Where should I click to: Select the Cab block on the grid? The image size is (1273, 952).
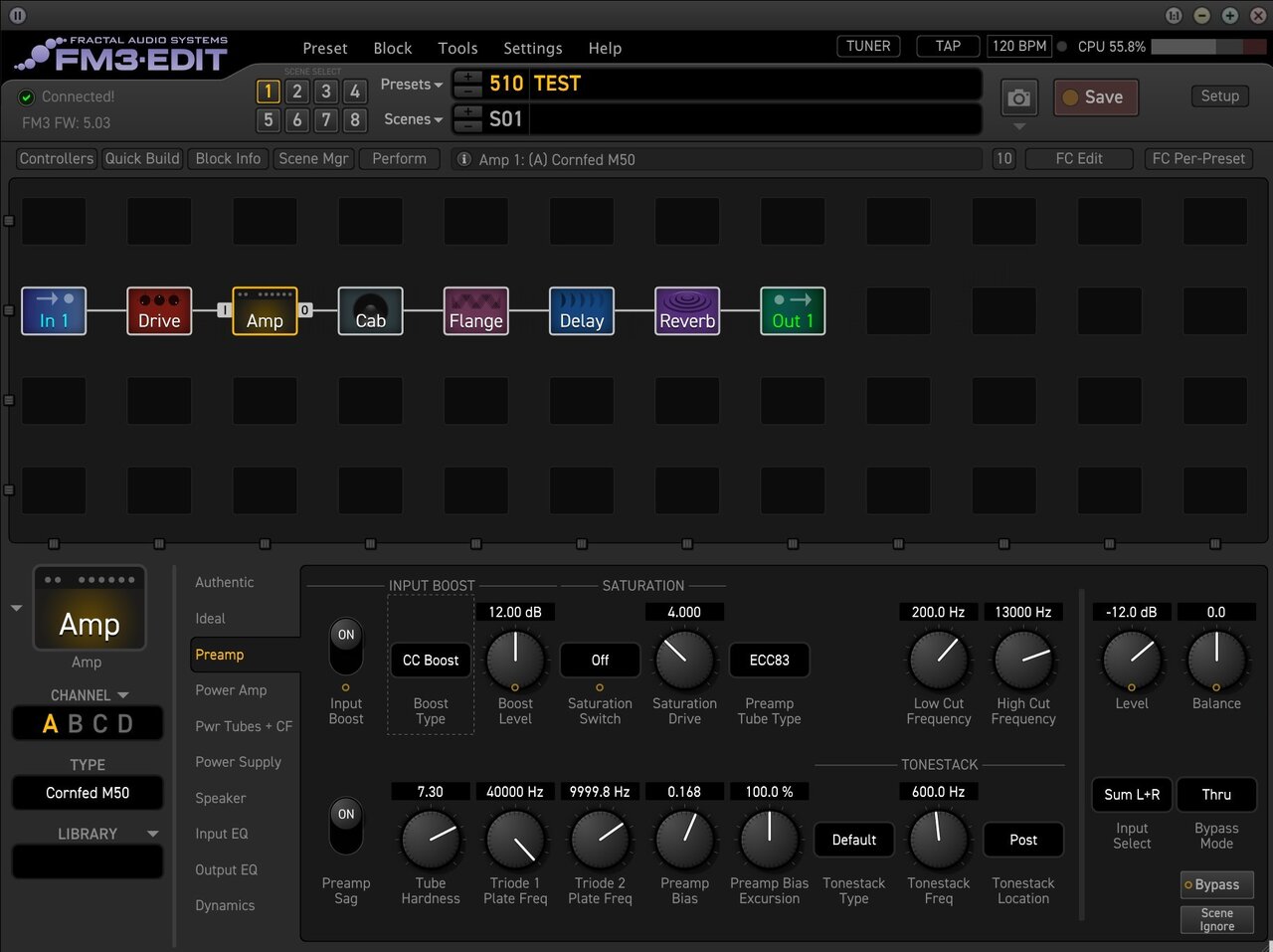[370, 310]
